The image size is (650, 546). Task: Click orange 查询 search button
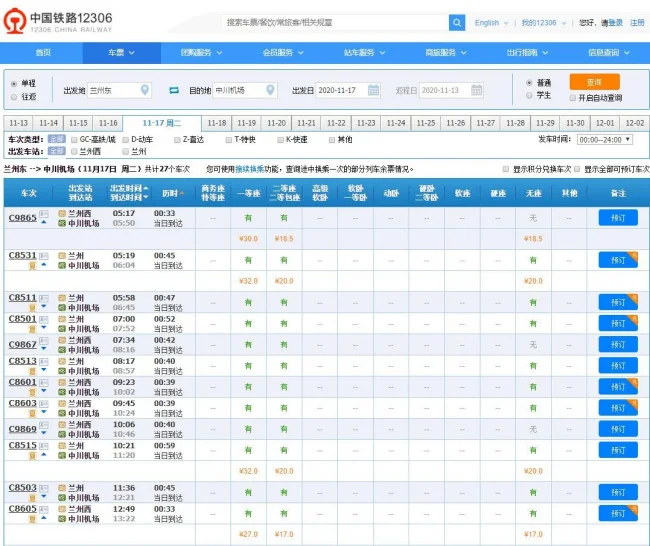[594, 82]
